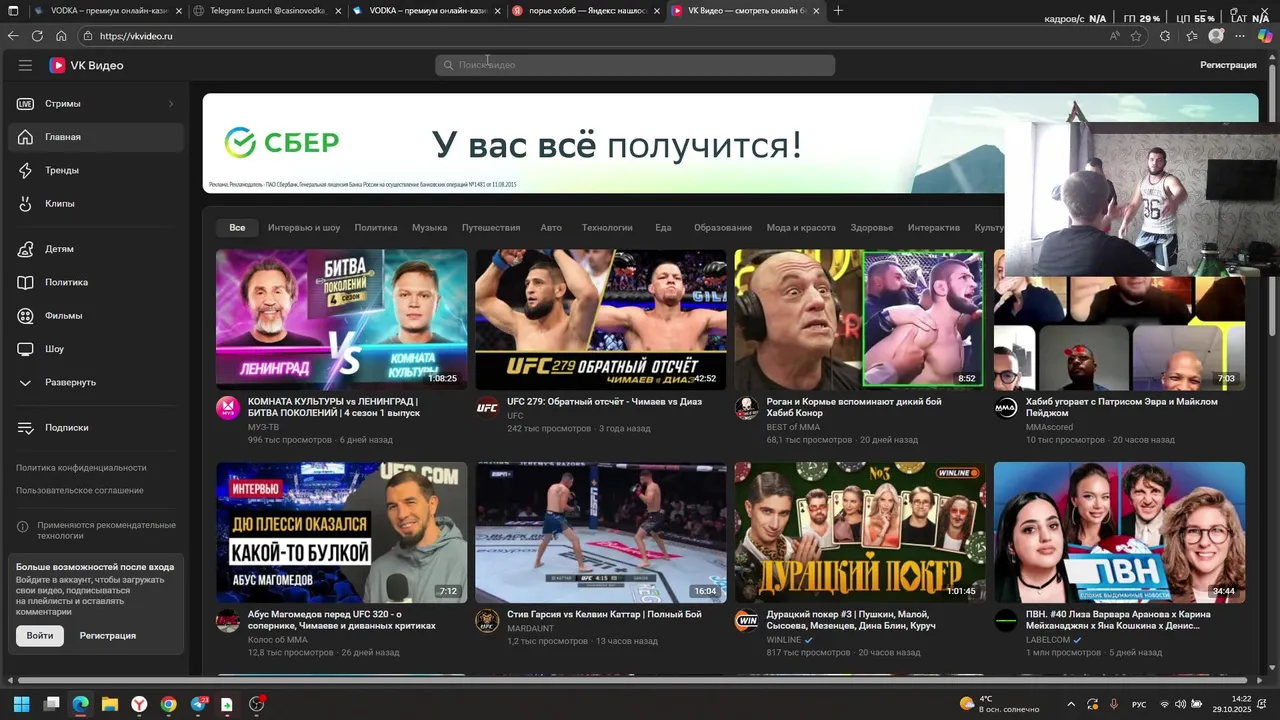Open the MMAscored channel avatar

1006,408
